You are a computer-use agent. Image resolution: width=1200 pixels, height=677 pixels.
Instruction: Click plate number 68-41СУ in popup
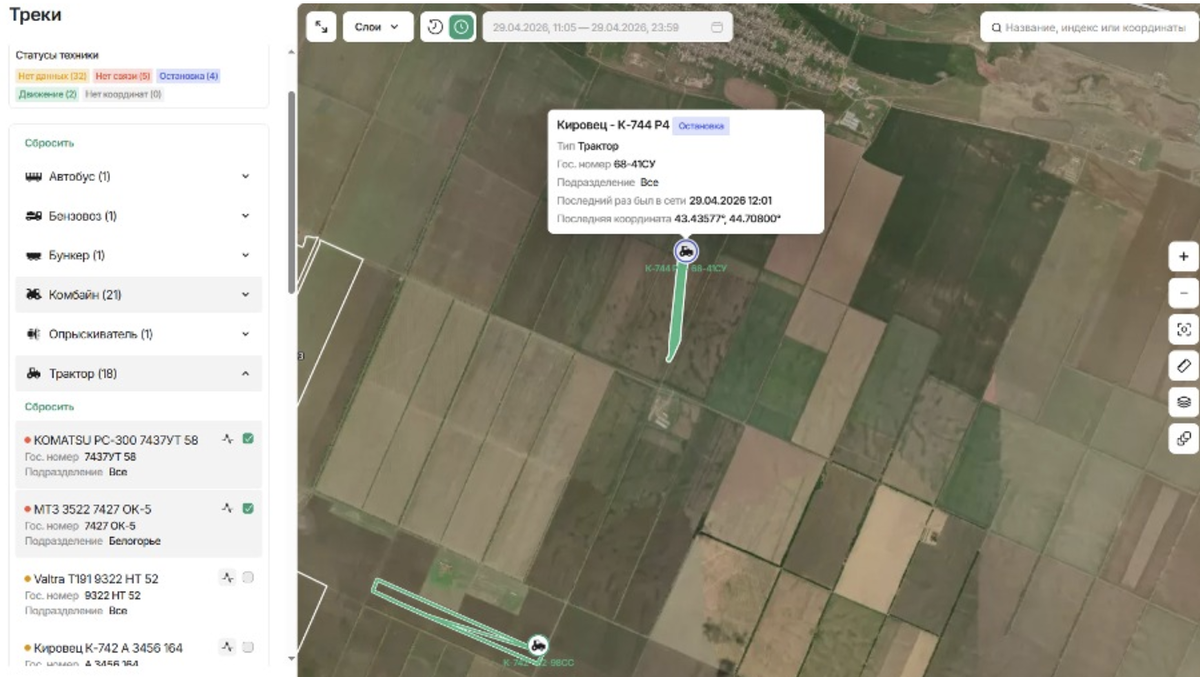635,164
